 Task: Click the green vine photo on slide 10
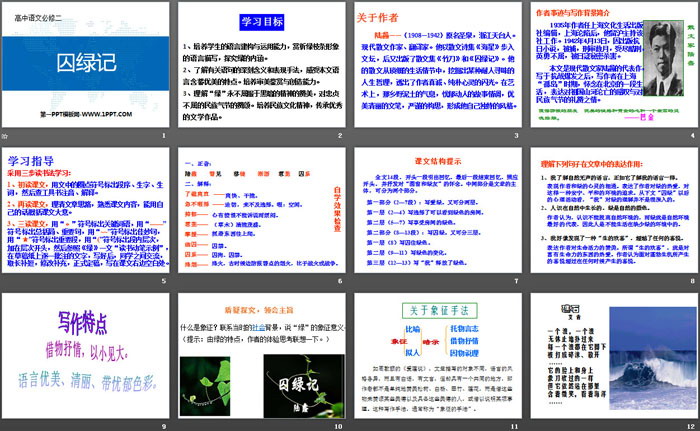pos(205,386)
